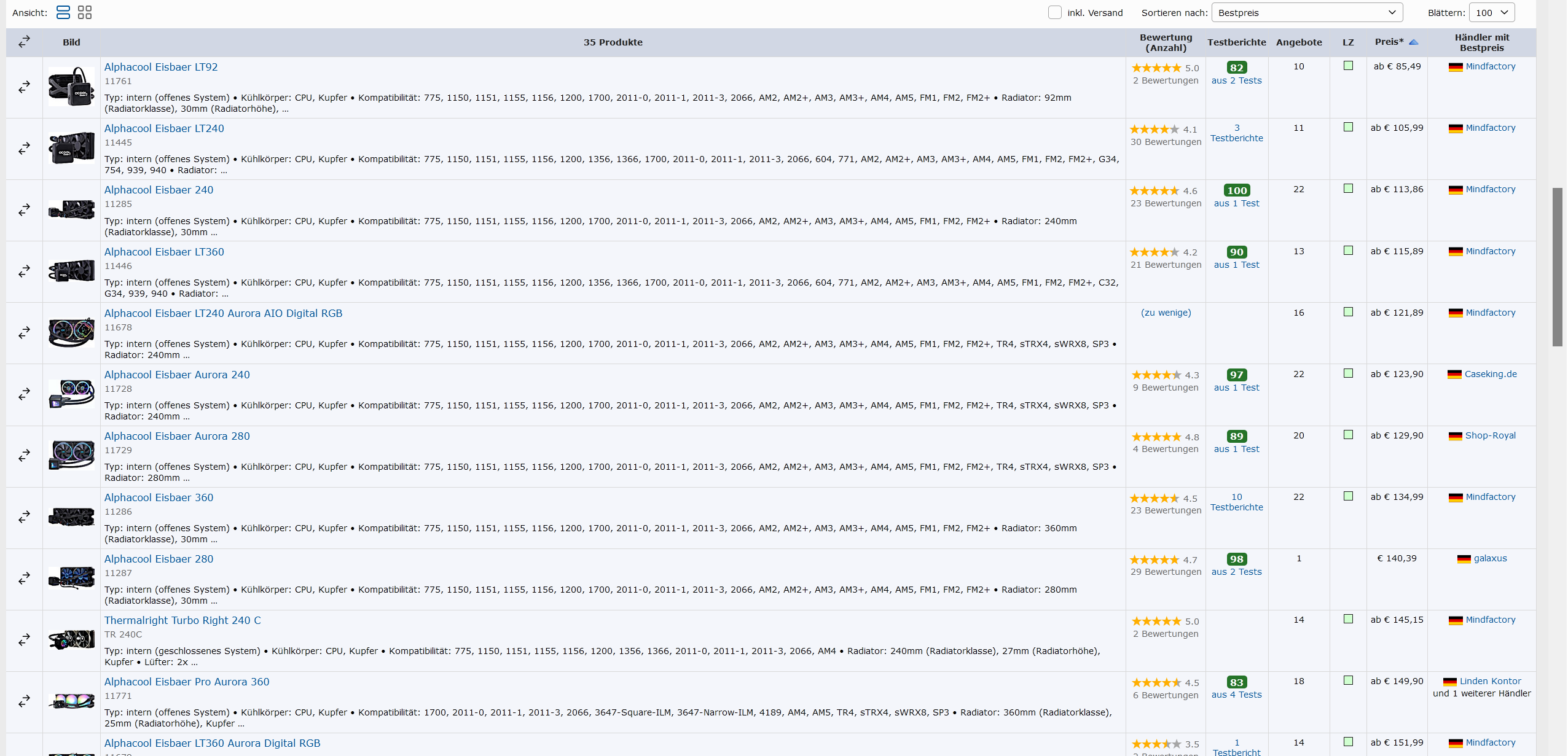Screen dimensions: 1568x756
Task: Open test score 100 badge for Eisbaer 240
Action: (x=1236, y=190)
